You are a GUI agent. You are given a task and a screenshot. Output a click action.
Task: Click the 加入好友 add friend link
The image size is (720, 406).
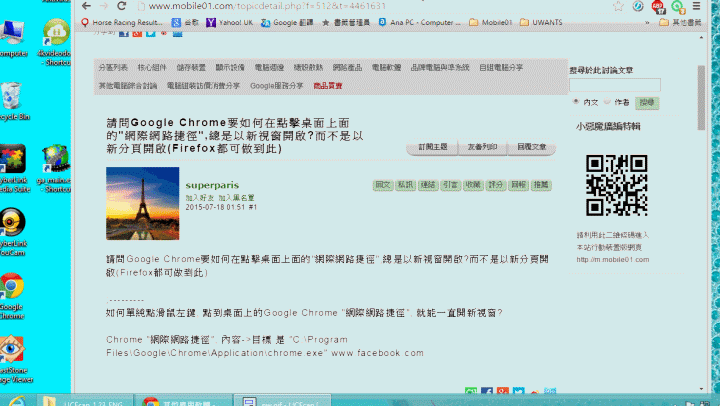point(200,197)
